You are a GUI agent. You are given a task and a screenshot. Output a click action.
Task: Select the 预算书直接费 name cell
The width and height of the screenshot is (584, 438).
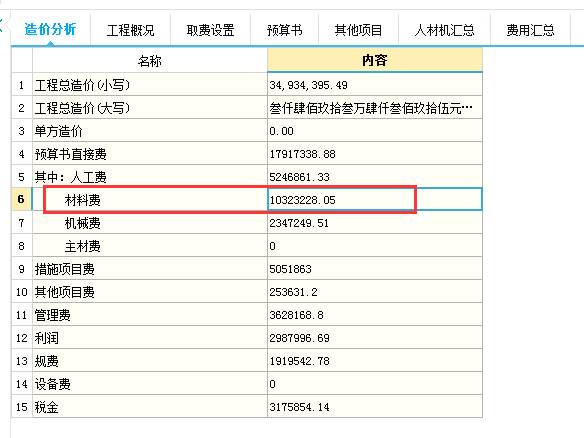click(x=150, y=154)
